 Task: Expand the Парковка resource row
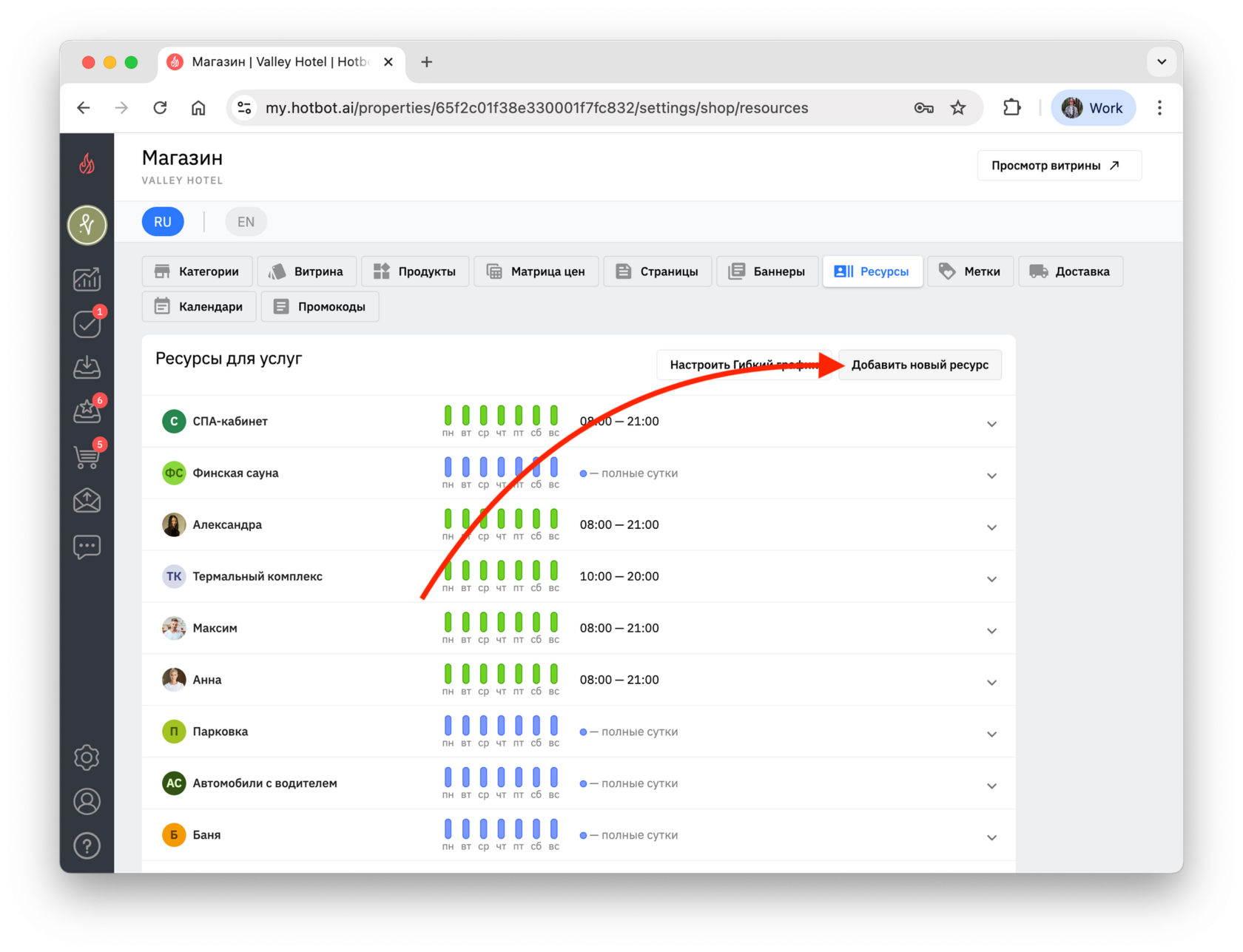[x=991, y=735]
